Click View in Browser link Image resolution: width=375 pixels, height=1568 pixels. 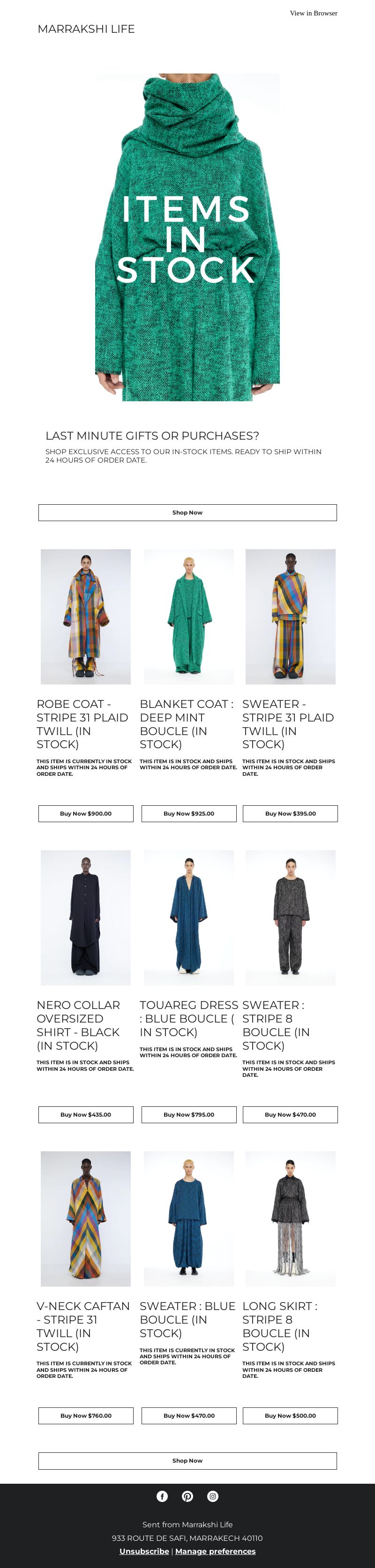pyautogui.click(x=314, y=13)
